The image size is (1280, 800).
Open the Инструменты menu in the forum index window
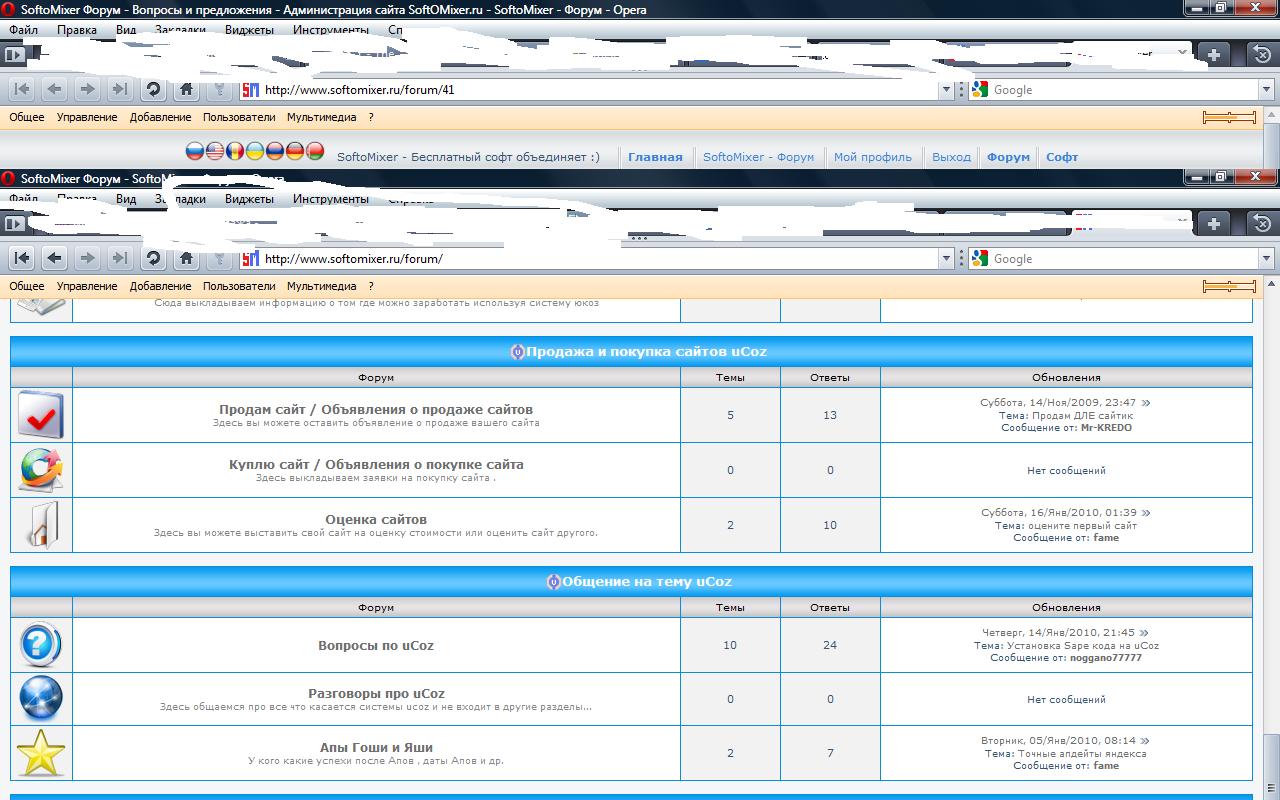tap(331, 199)
